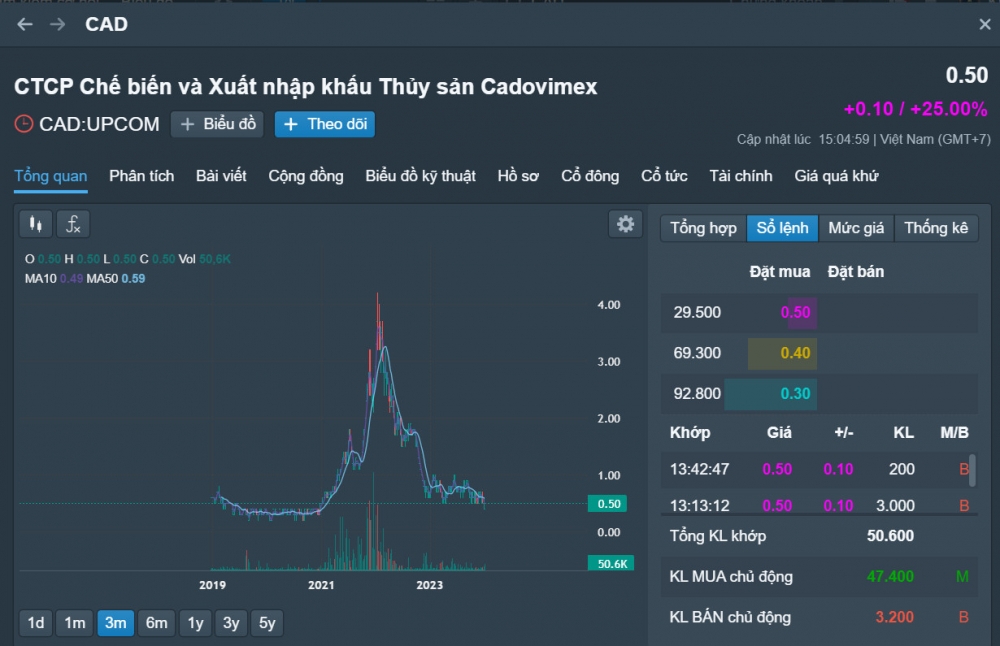Open the Tài chính tab
This screenshot has height=646, width=1000.
click(x=740, y=176)
